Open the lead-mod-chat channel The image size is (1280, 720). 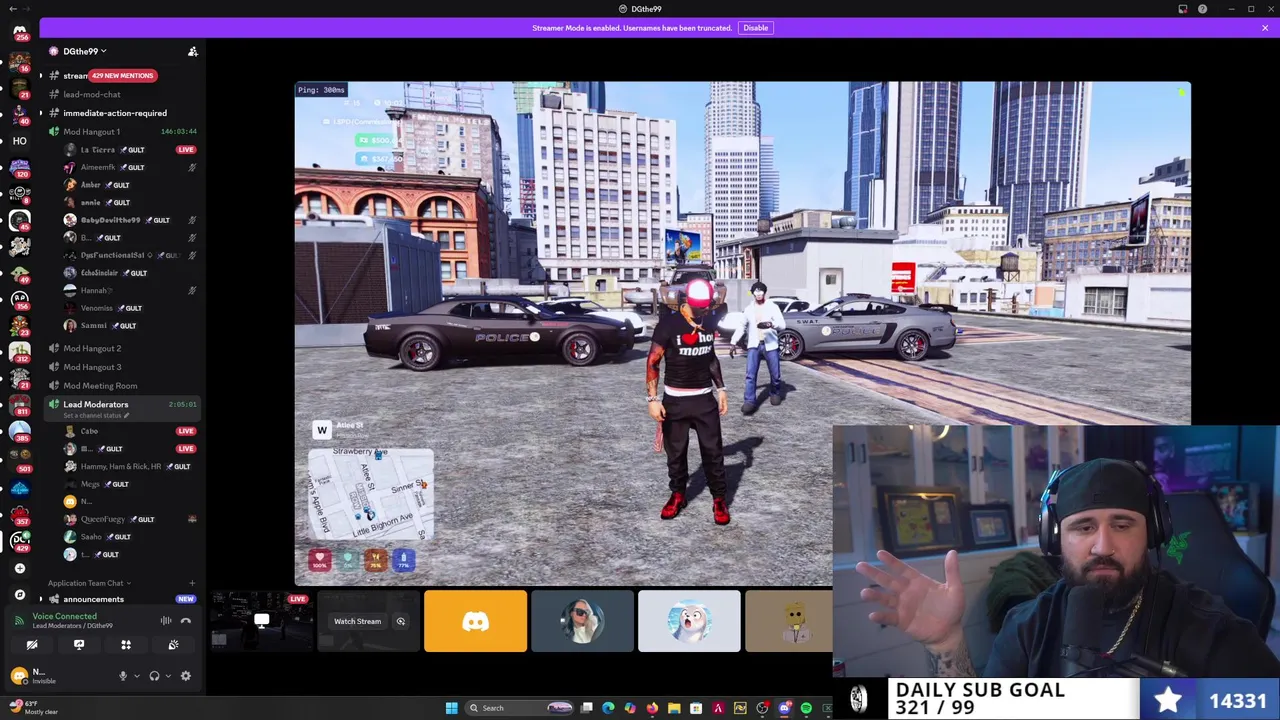(x=92, y=94)
